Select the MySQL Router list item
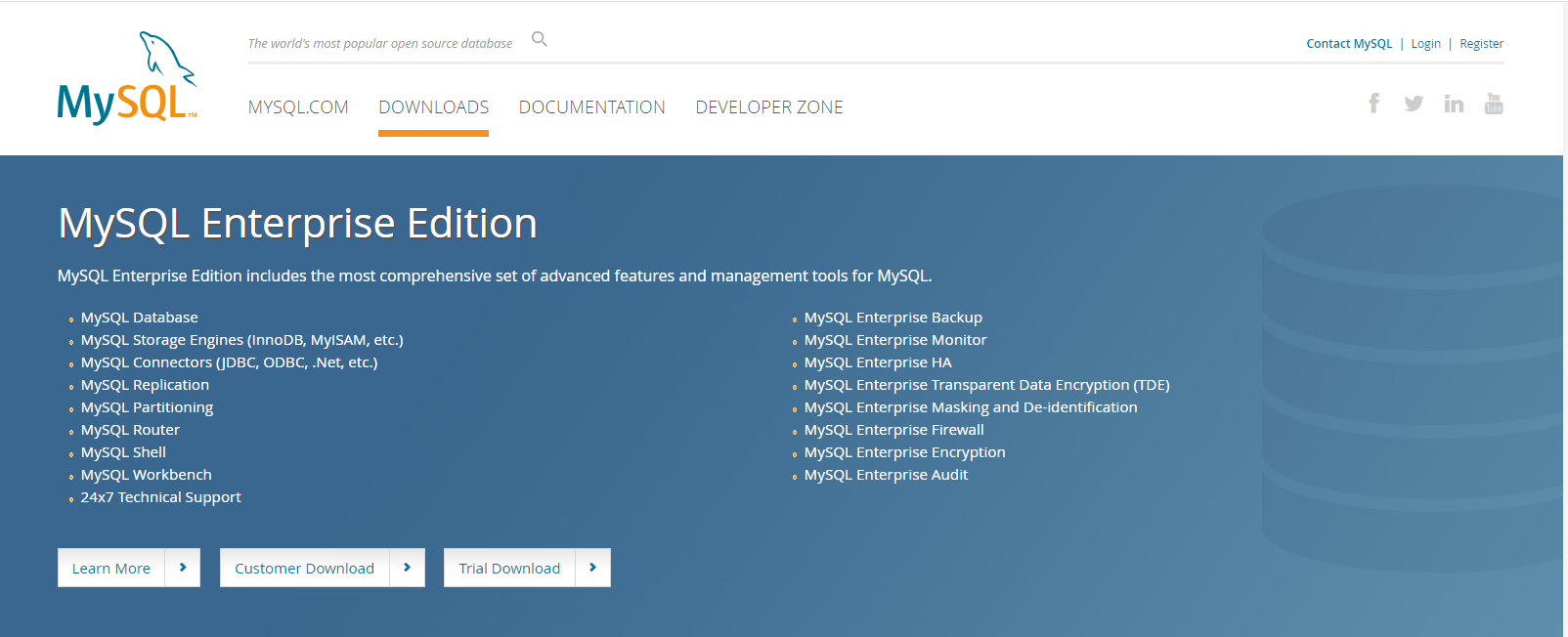The height and width of the screenshot is (637, 1568). [131, 430]
